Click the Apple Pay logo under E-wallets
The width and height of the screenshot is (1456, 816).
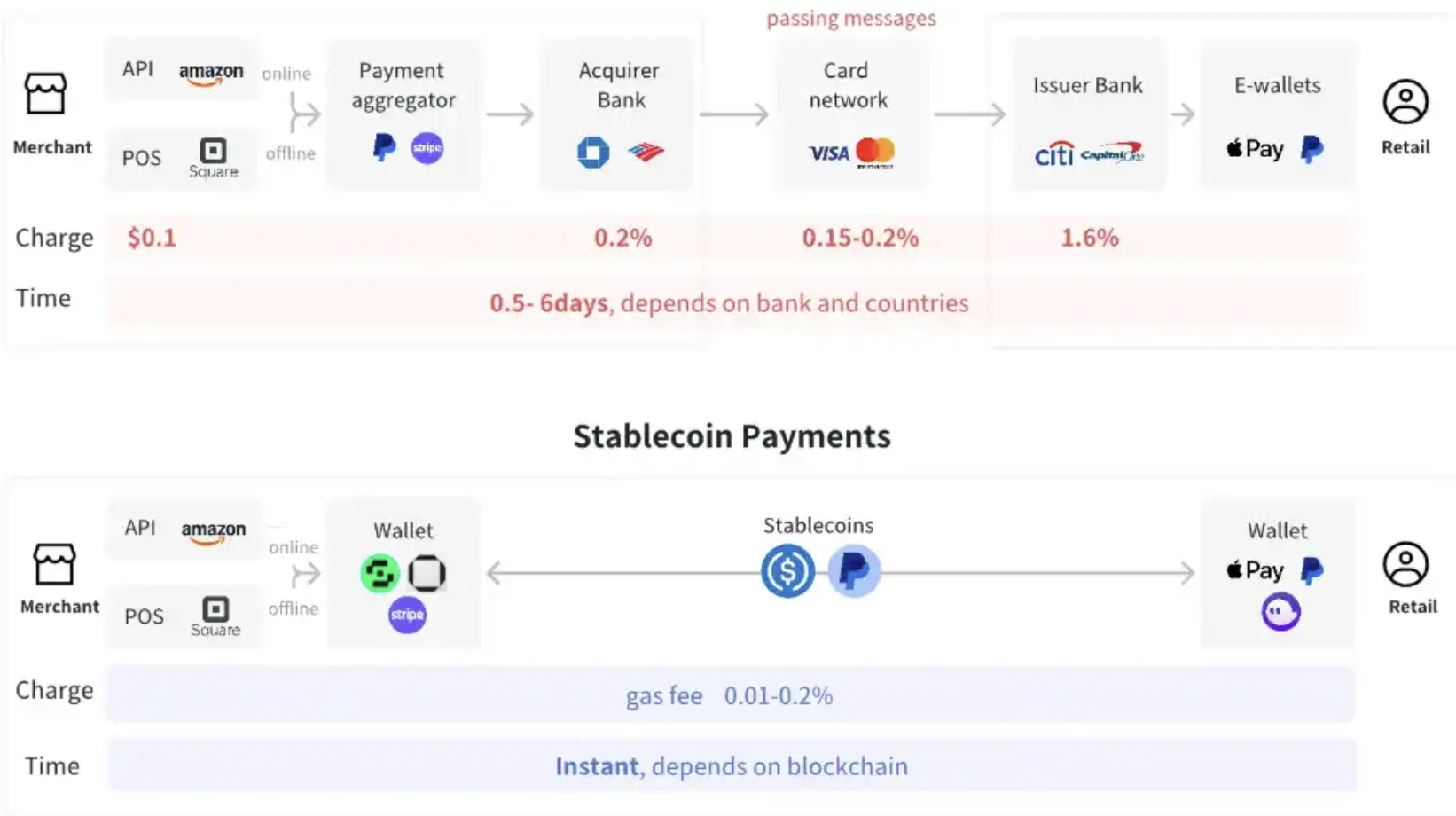(1255, 149)
